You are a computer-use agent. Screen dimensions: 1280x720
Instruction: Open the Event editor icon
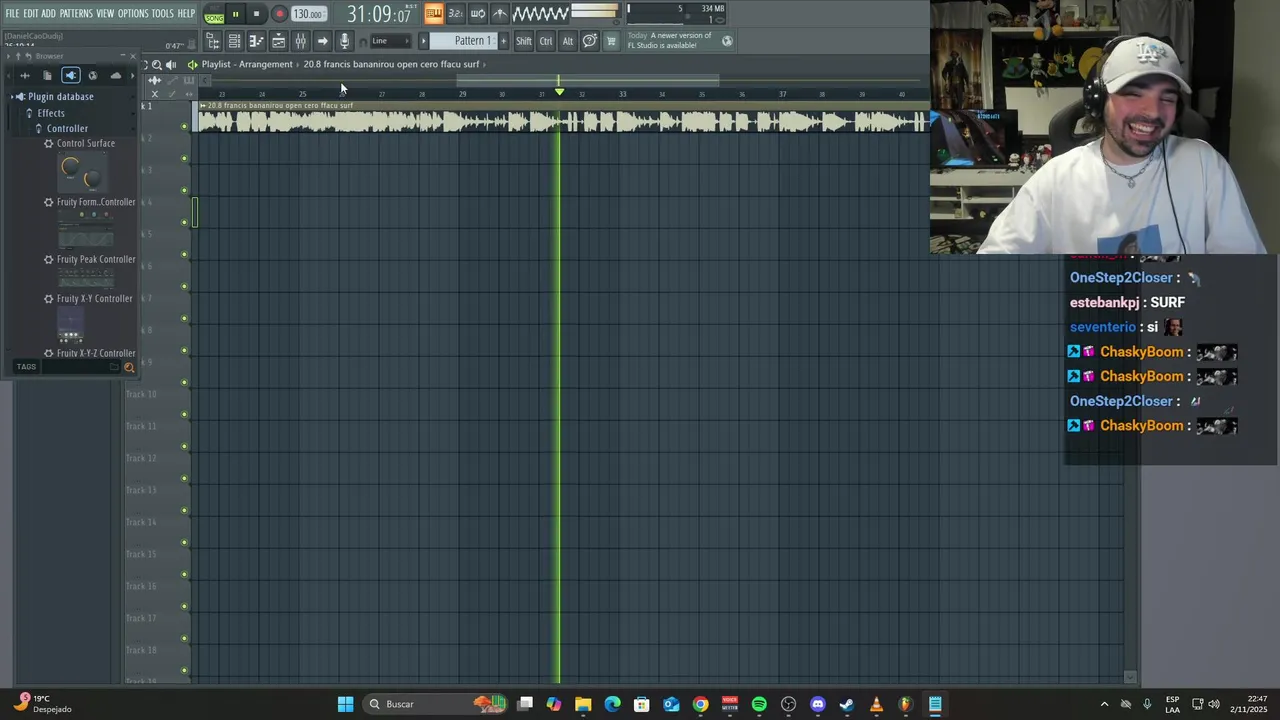click(x=278, y=41)
